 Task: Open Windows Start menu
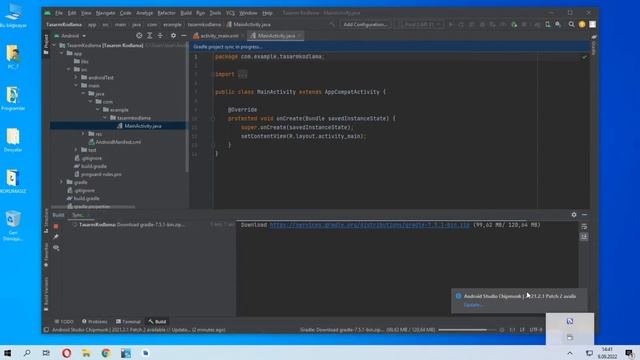(x=7, y=353)
